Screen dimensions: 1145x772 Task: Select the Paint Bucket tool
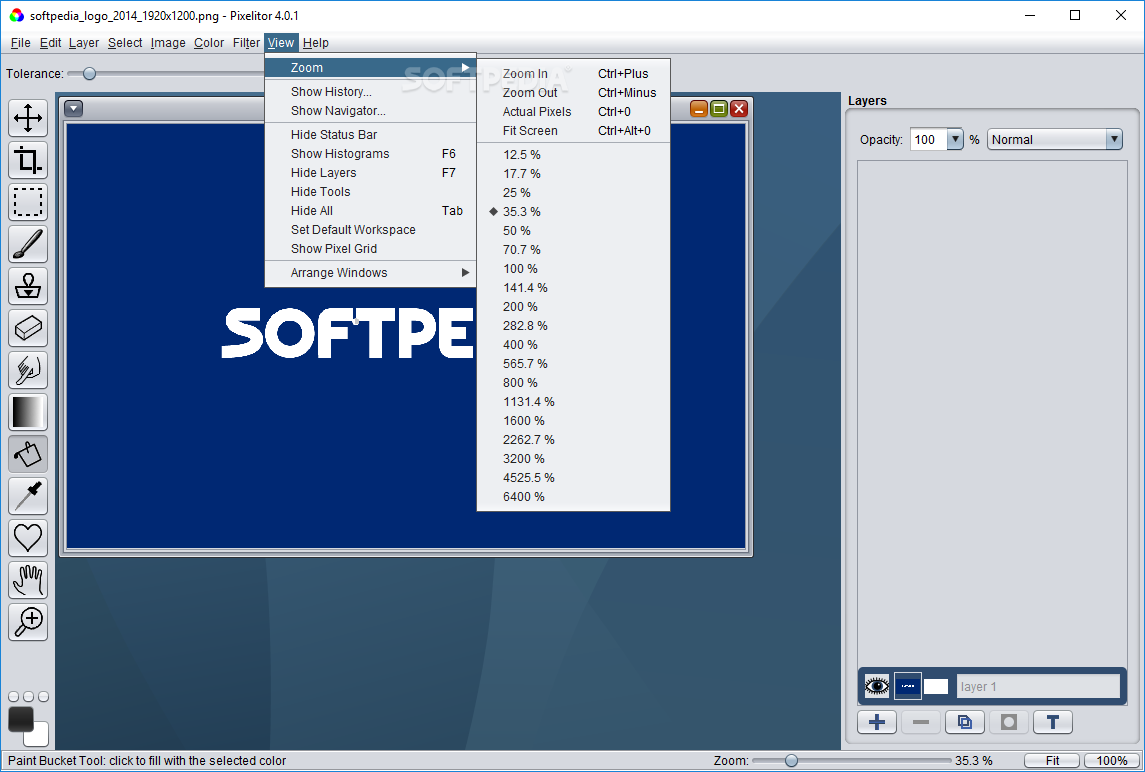[x=28, y=454]
